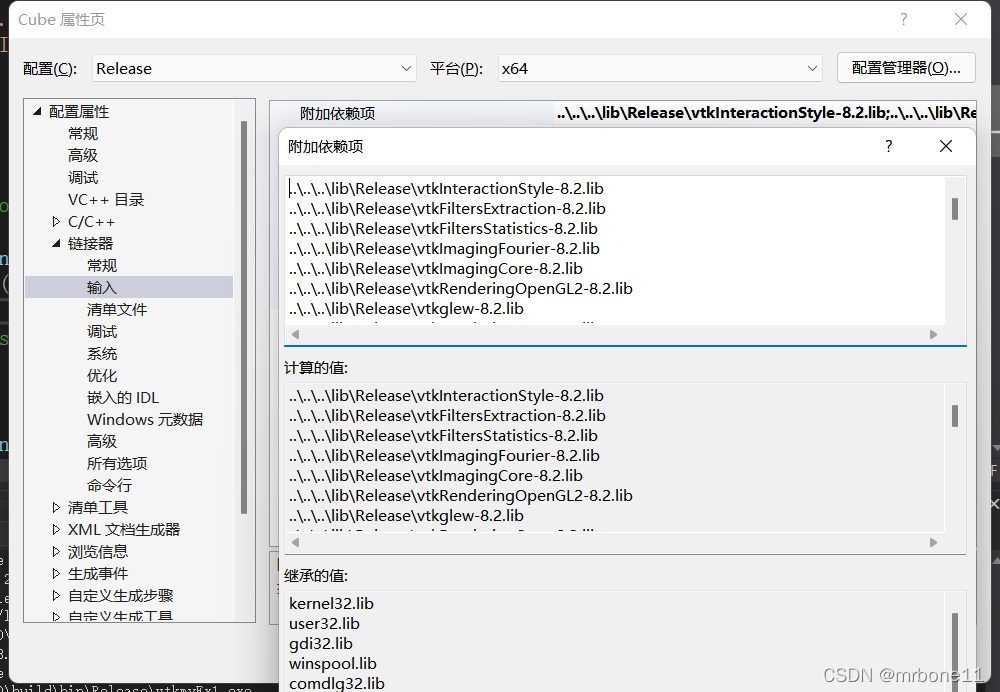Select 高级 under 链接器
The height and width of the screenshot is (692, 1000).
click(102, 441)
